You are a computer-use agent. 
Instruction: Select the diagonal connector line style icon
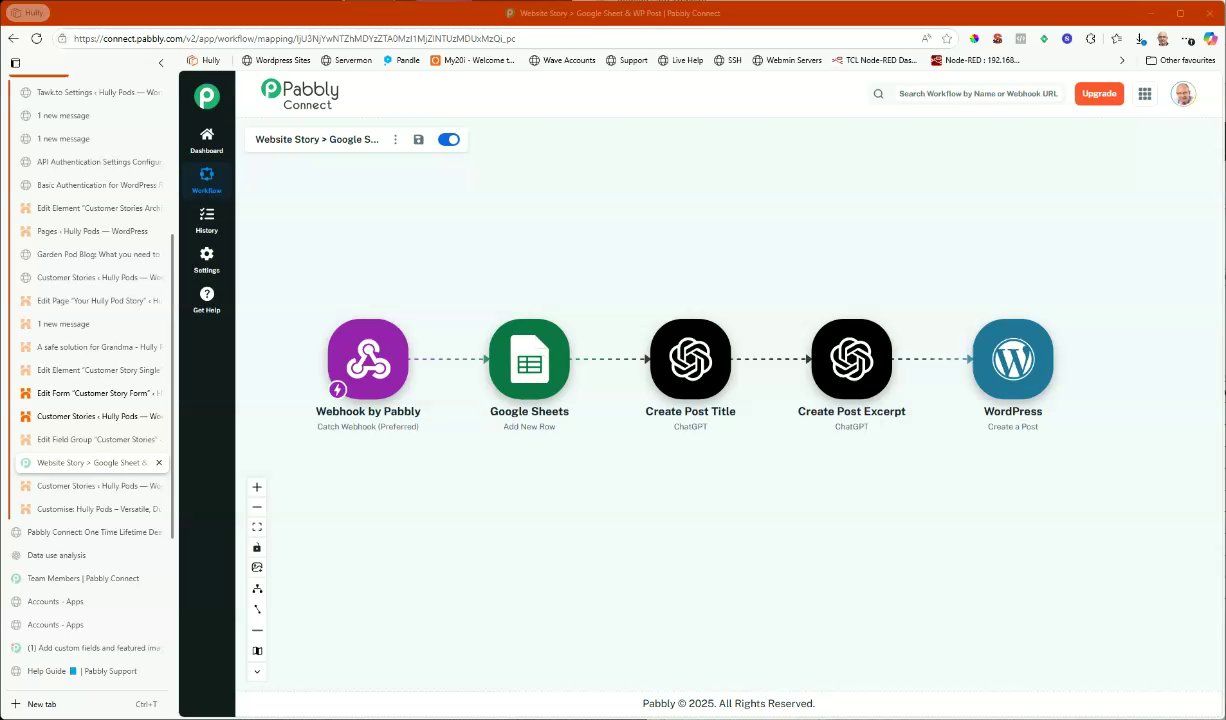click(x=257, y=609)
